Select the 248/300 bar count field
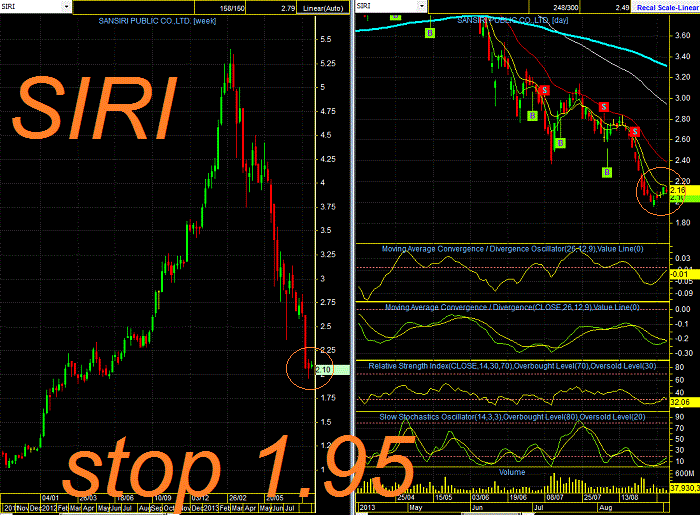This screenshot has height=515, width=700. pos(554,7)
